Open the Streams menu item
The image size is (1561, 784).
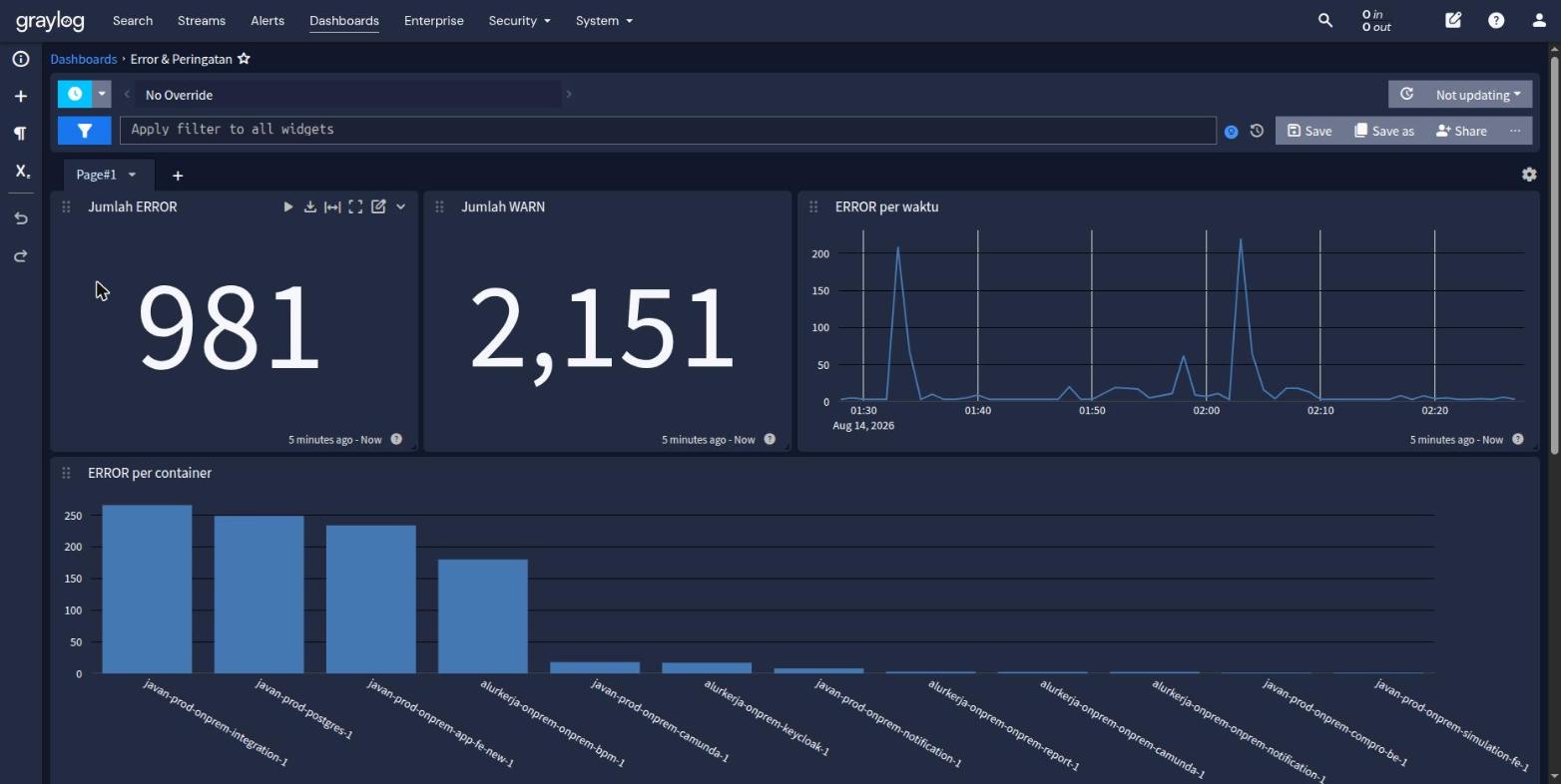pyautogui.click(x=202, y=21)
